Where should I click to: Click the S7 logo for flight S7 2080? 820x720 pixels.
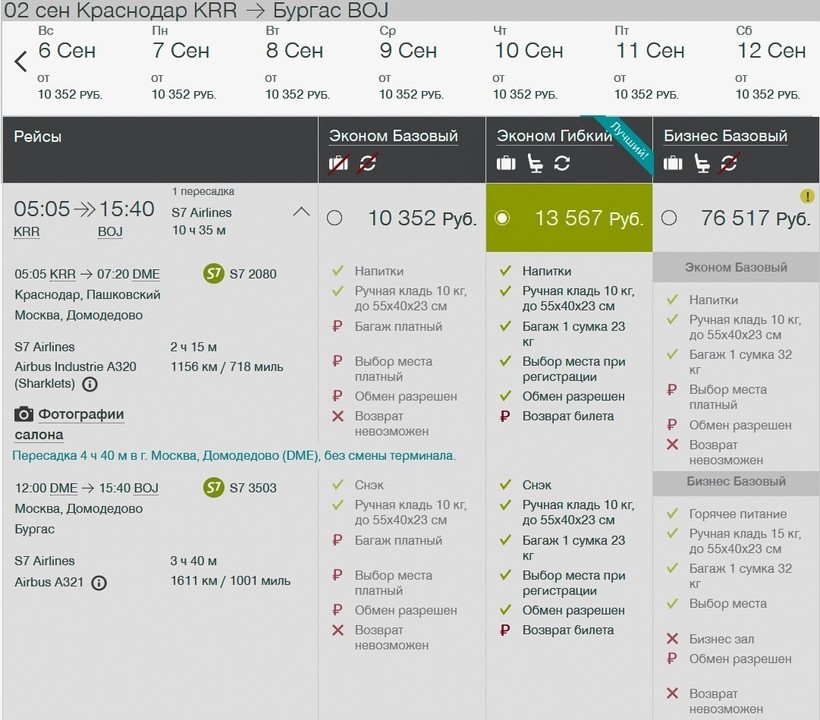(x=213, y=274)
